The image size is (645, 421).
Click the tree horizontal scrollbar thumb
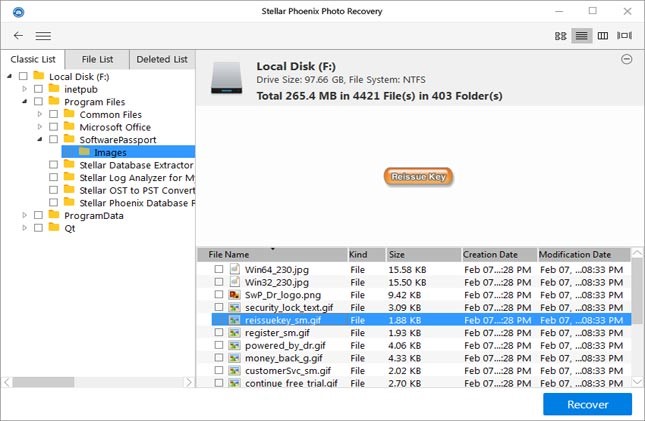point(43,382)
